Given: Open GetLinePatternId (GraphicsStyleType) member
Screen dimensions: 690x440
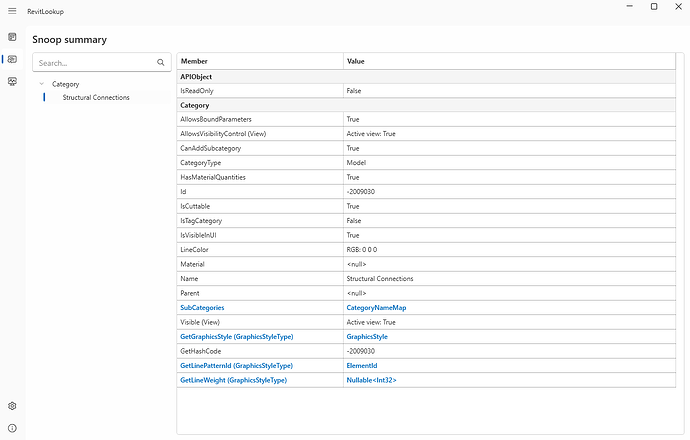Looking at the screenshot, I should 236,366.
